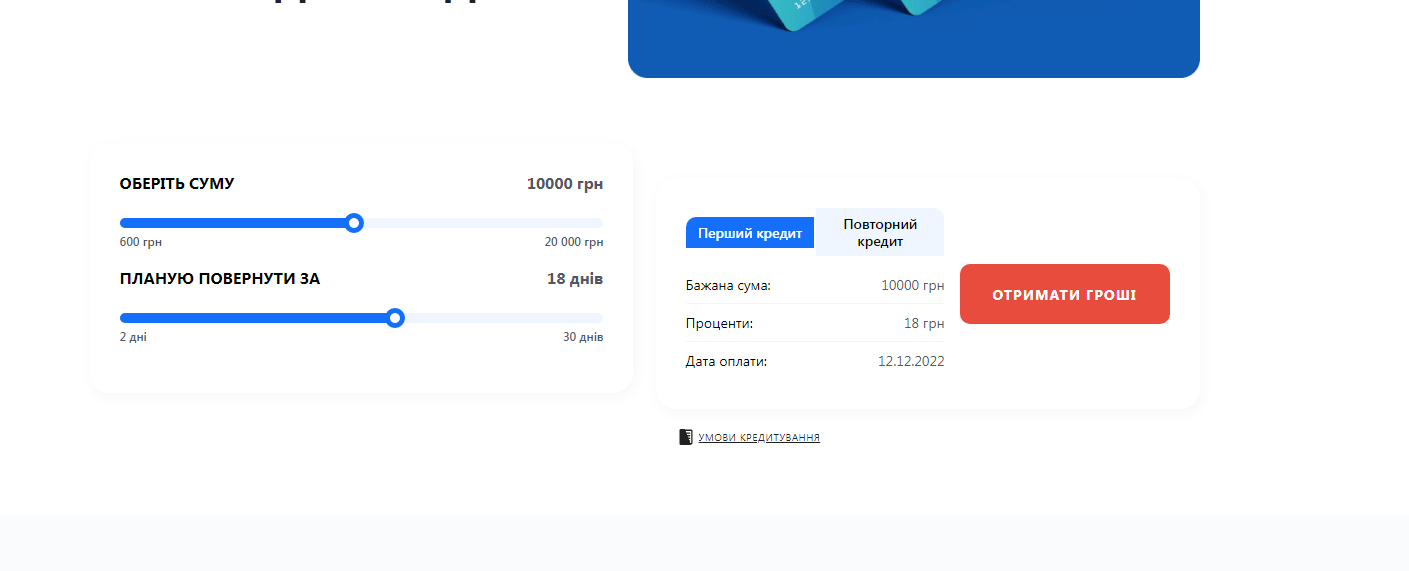Viewport: 1409px width, 571px height.
Task: Click the 30 днів maximum label
Action: pyautogui.click(x=583, y=337)
